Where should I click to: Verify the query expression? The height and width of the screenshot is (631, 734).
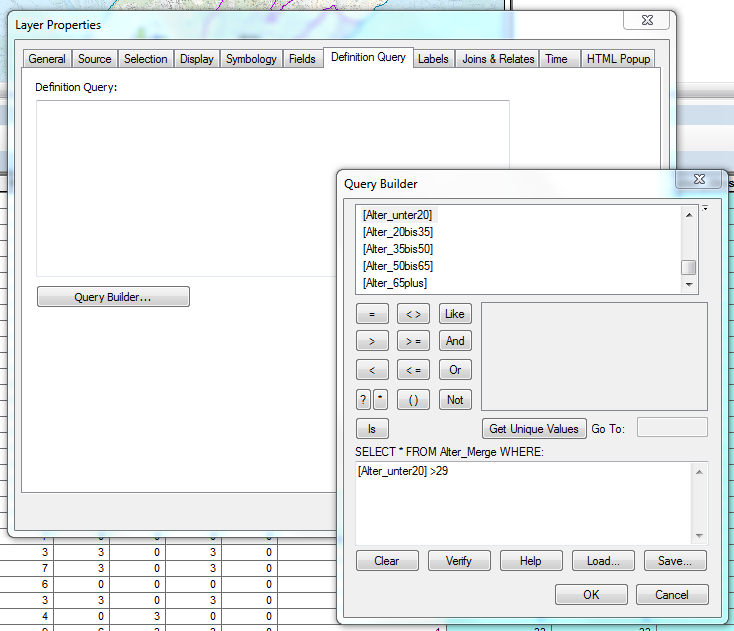click(460, 561)
